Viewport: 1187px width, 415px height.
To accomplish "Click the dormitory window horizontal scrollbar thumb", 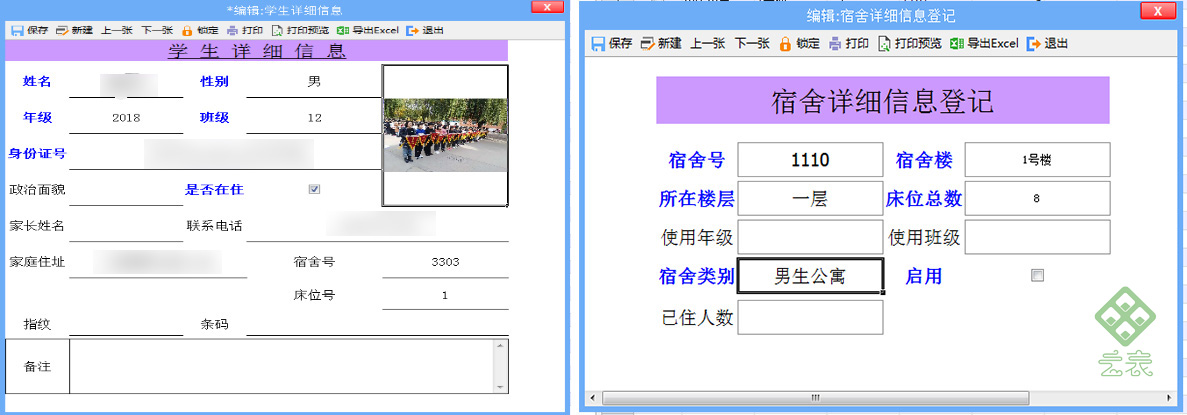I will (815, 398).
